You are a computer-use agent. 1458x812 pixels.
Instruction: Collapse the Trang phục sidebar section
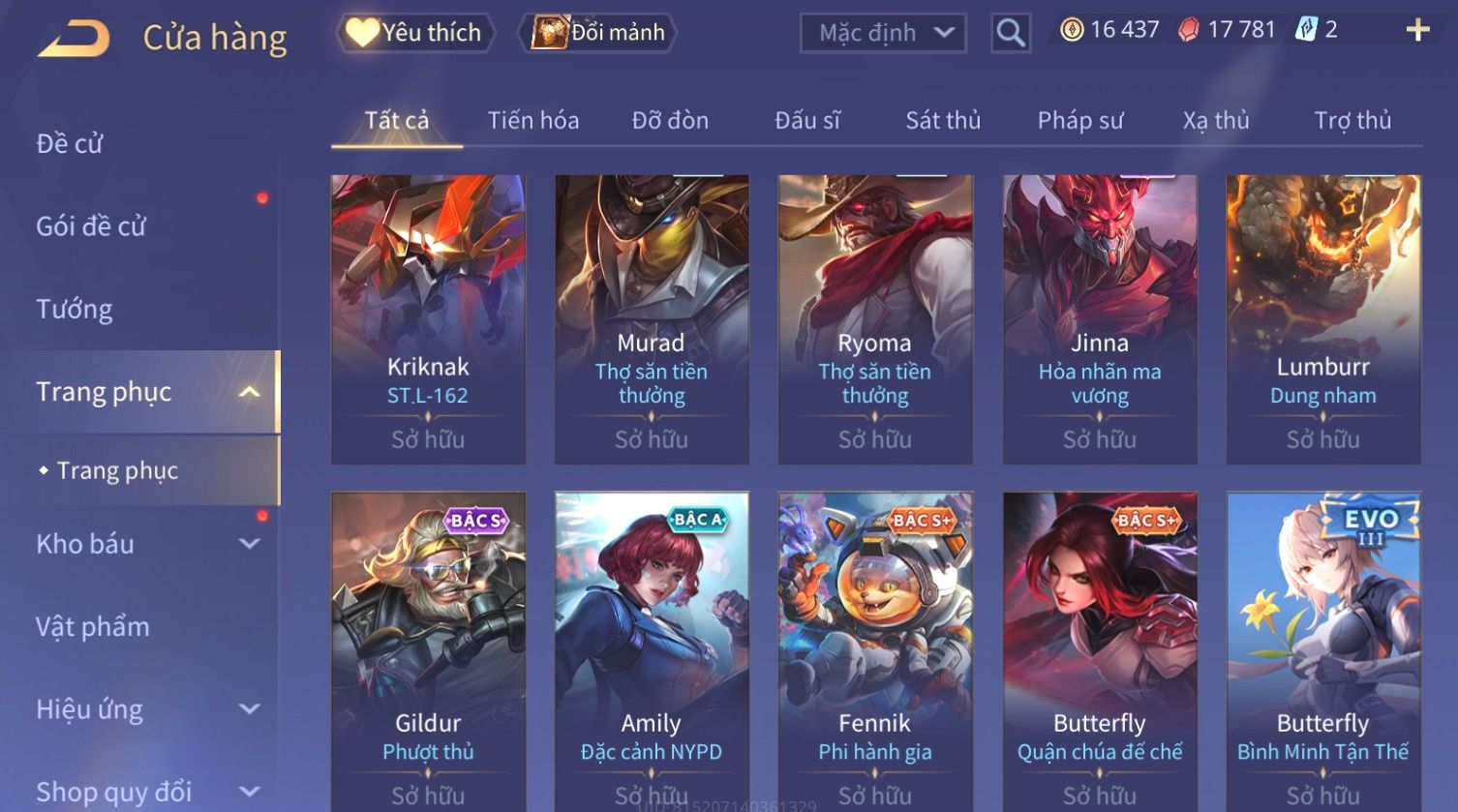tap(249, 392)
